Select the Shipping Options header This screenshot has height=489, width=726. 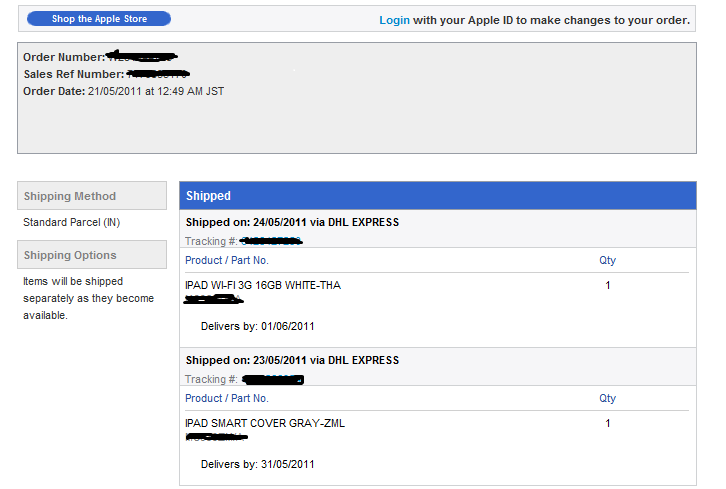[92, 255]
